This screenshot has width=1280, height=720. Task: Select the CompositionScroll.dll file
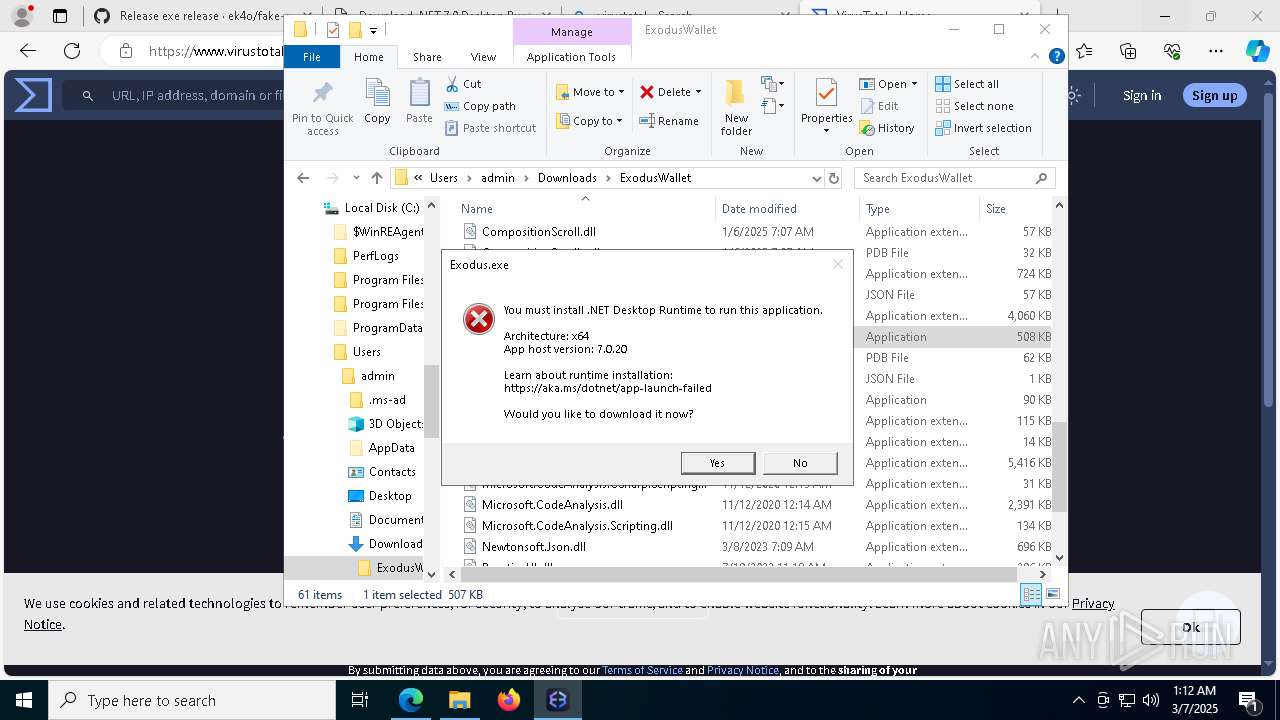point(539,232)
